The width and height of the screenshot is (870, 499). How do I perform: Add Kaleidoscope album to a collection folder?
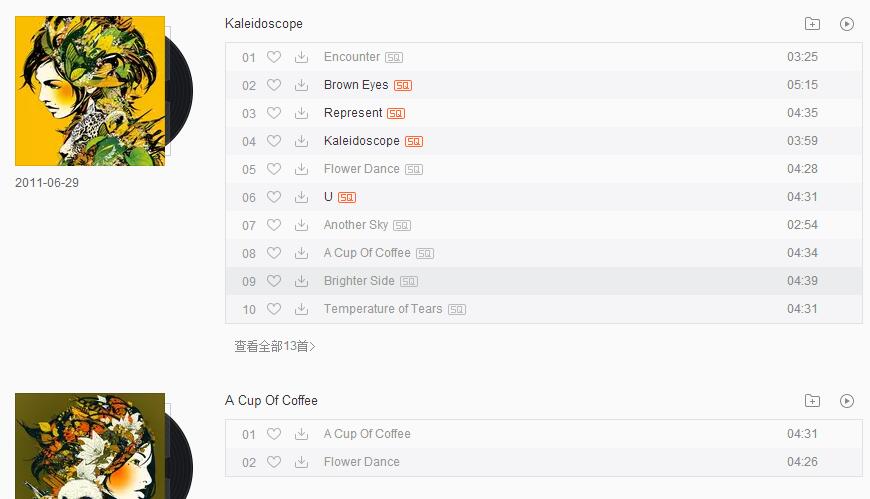pos(812,24)
